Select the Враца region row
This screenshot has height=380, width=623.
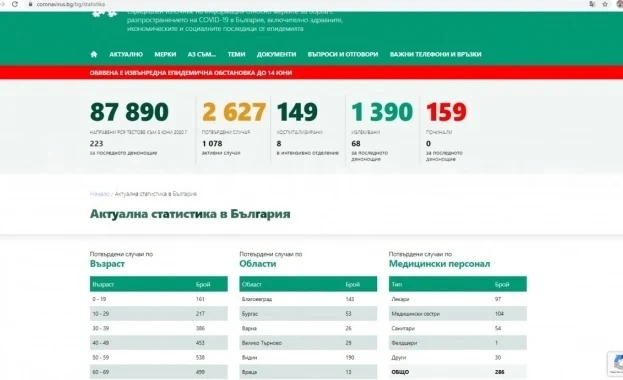[308, 372]
